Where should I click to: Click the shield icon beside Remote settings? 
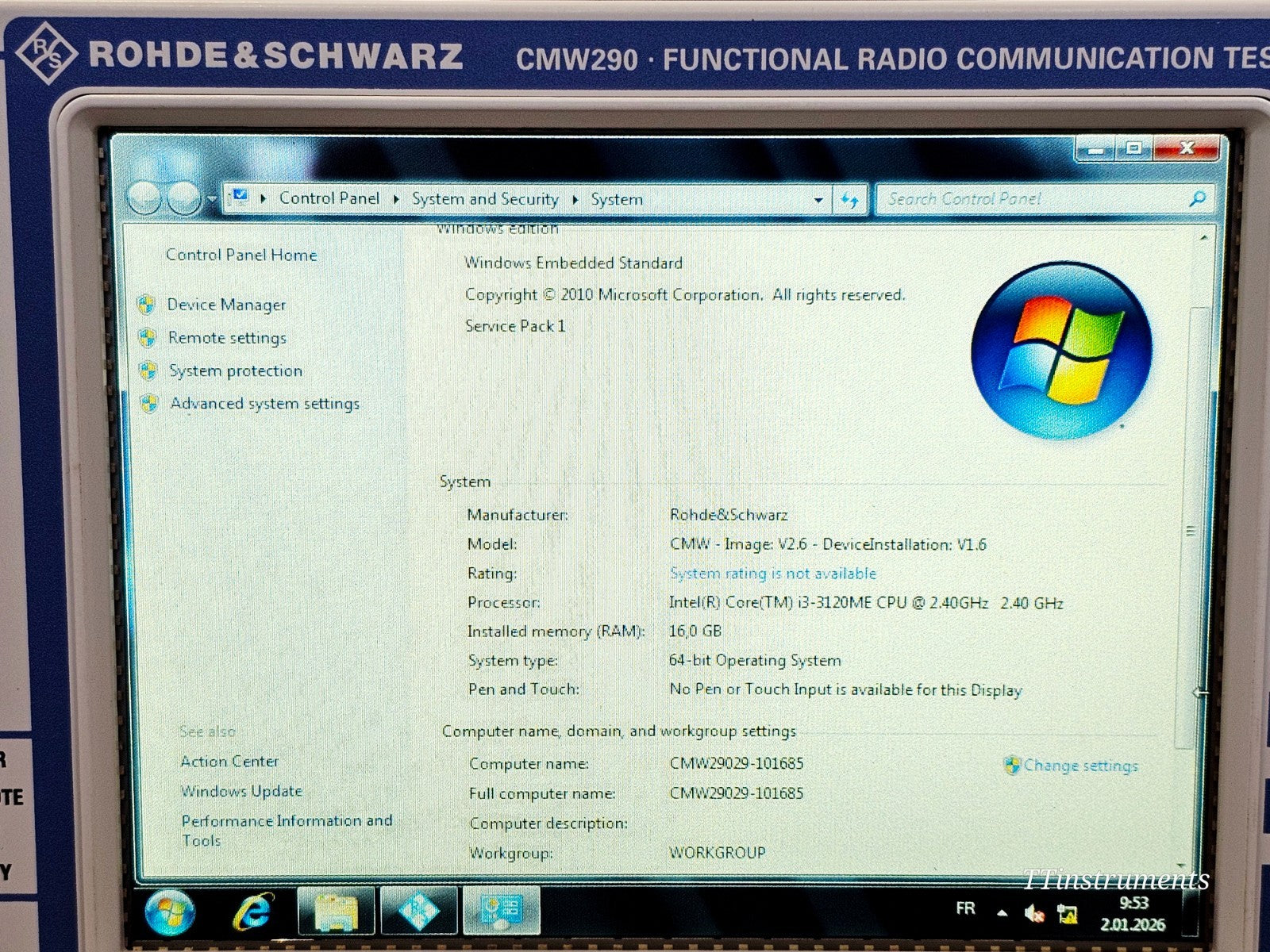(148, 337)
